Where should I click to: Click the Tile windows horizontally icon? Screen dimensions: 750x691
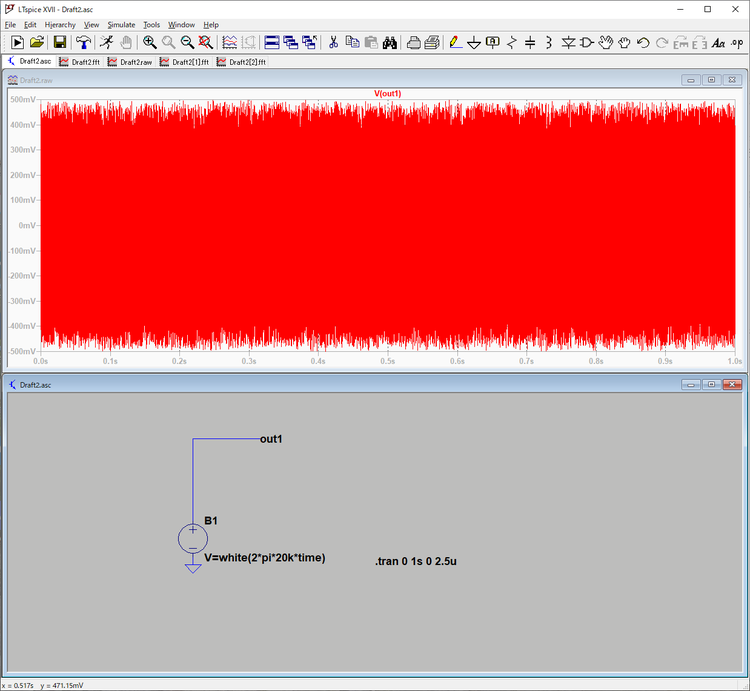point(272,42)
